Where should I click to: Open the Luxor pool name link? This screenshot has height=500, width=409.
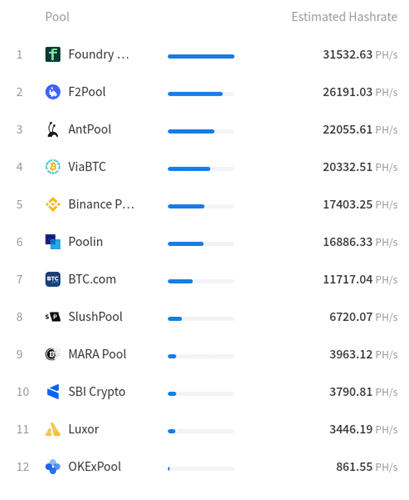[x=83, y=429]
